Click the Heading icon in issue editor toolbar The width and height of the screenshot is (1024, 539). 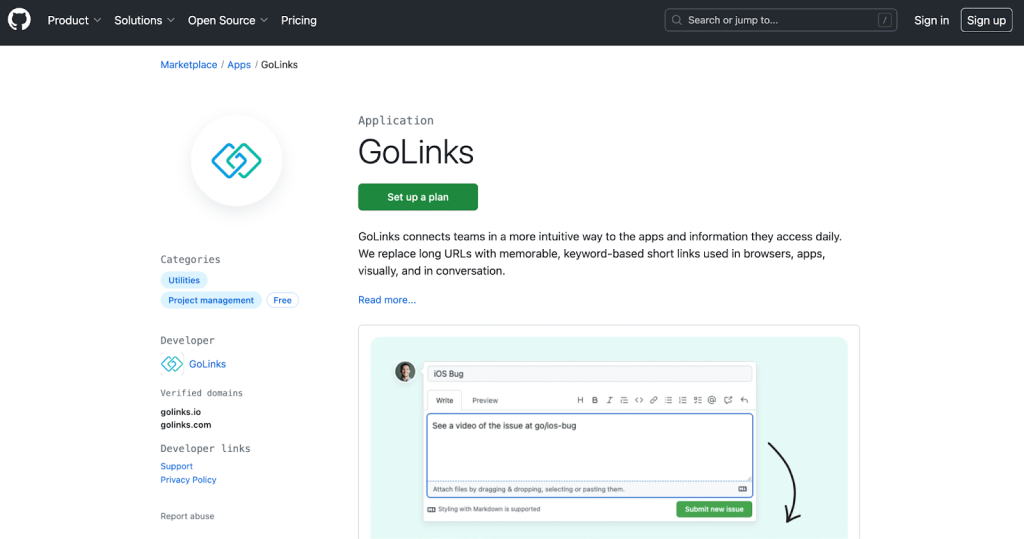click(x=580, y=400)
